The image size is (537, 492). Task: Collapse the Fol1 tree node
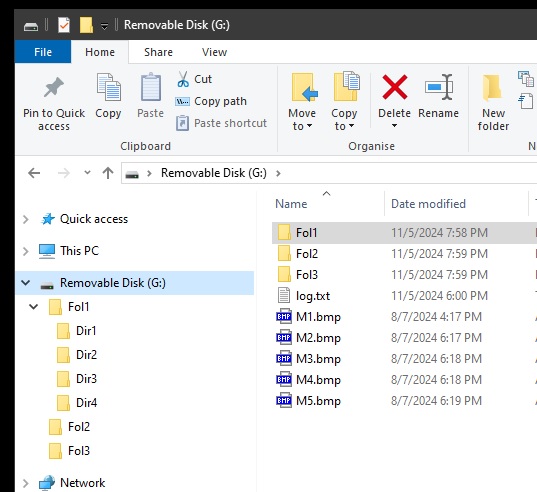point(34,306)
